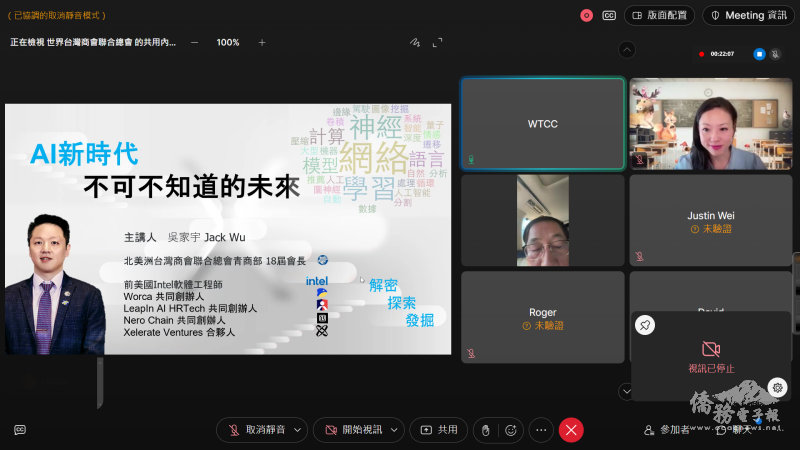Leave meeting with red X button
This screenshot has height=450, width=800.
pyautogui.click(x=571, y=430)
